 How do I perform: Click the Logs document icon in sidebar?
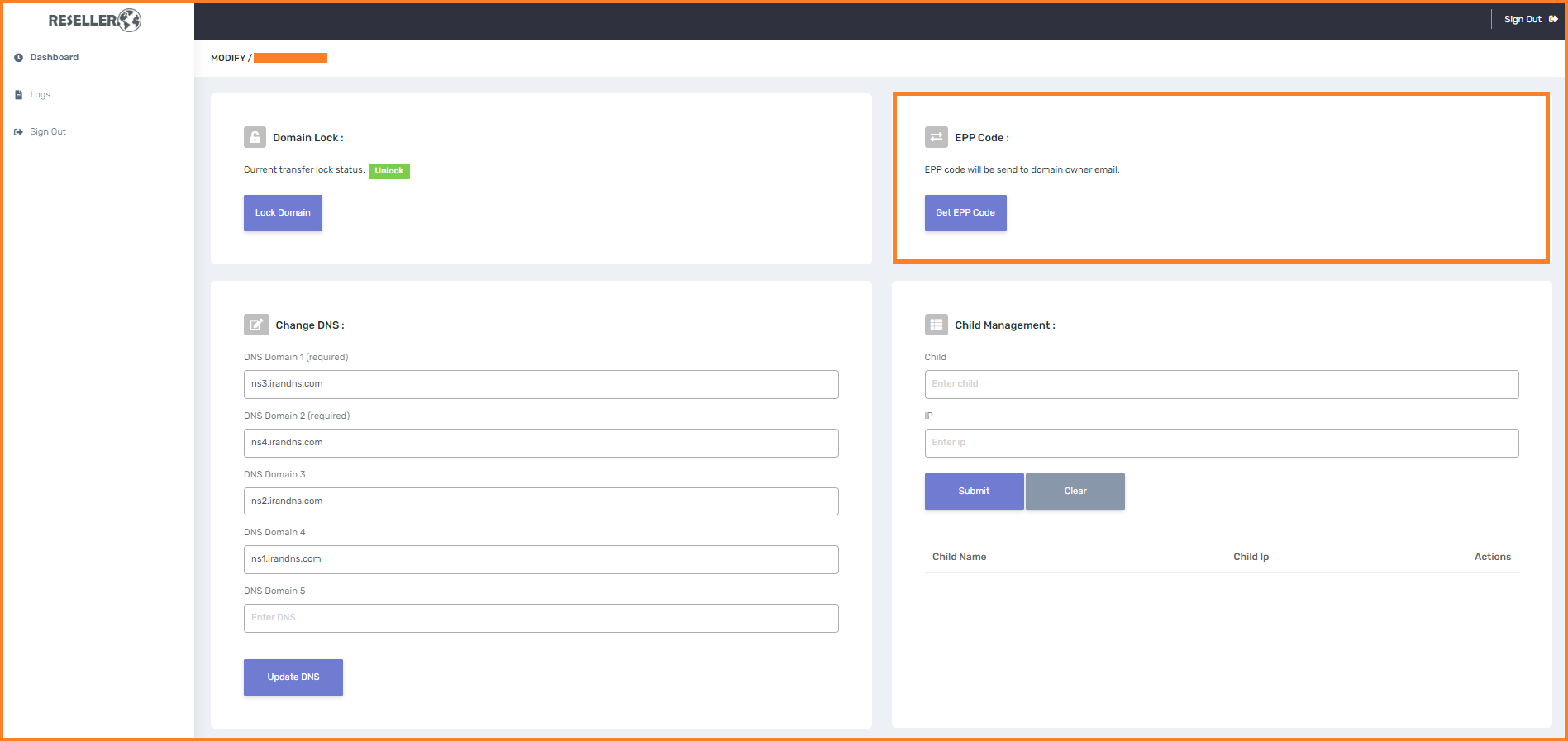click(x=18, y=95)
